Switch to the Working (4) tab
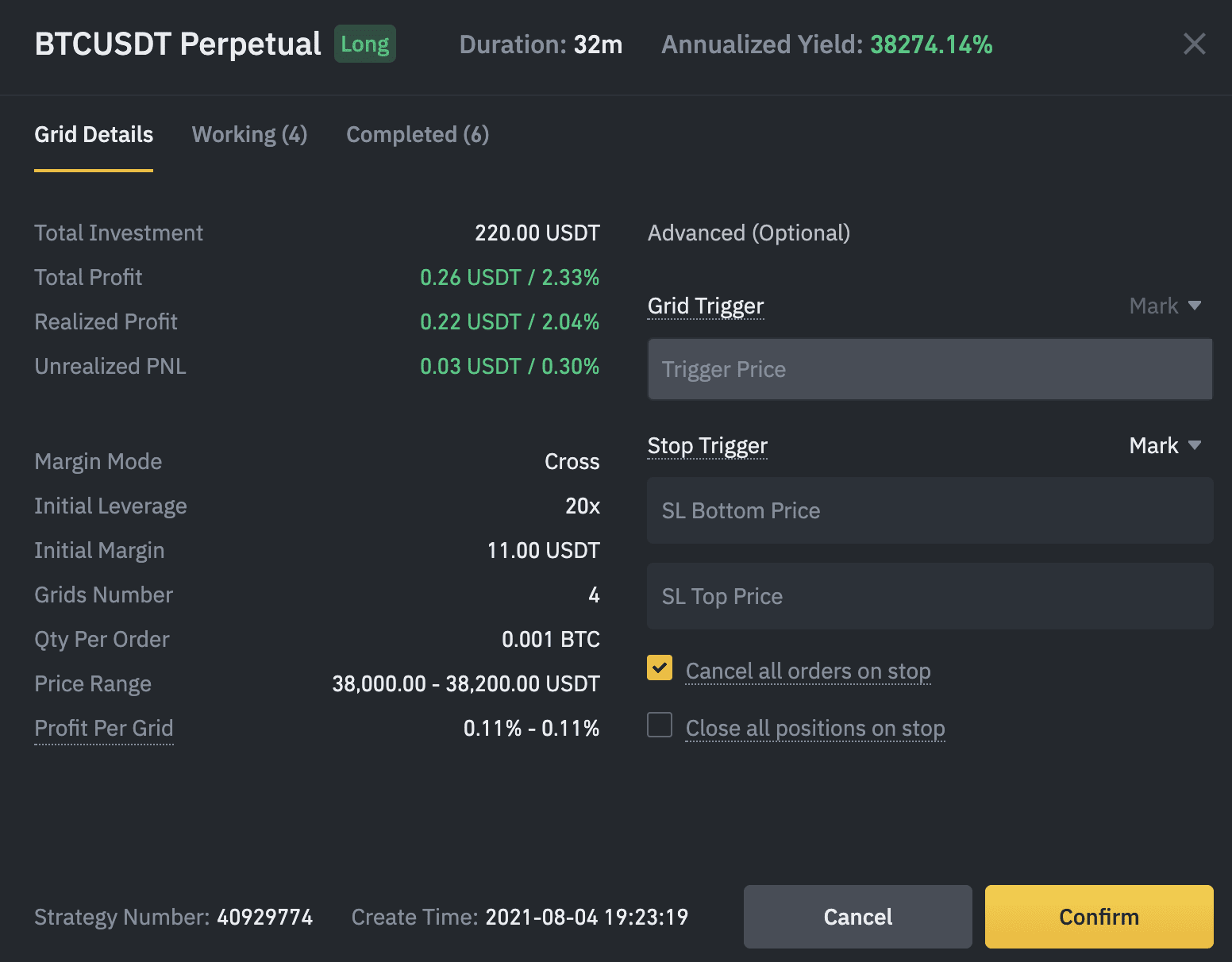The width and height of the screenshot is (1232, 962). pyautogui.click(x=249, y=134)
